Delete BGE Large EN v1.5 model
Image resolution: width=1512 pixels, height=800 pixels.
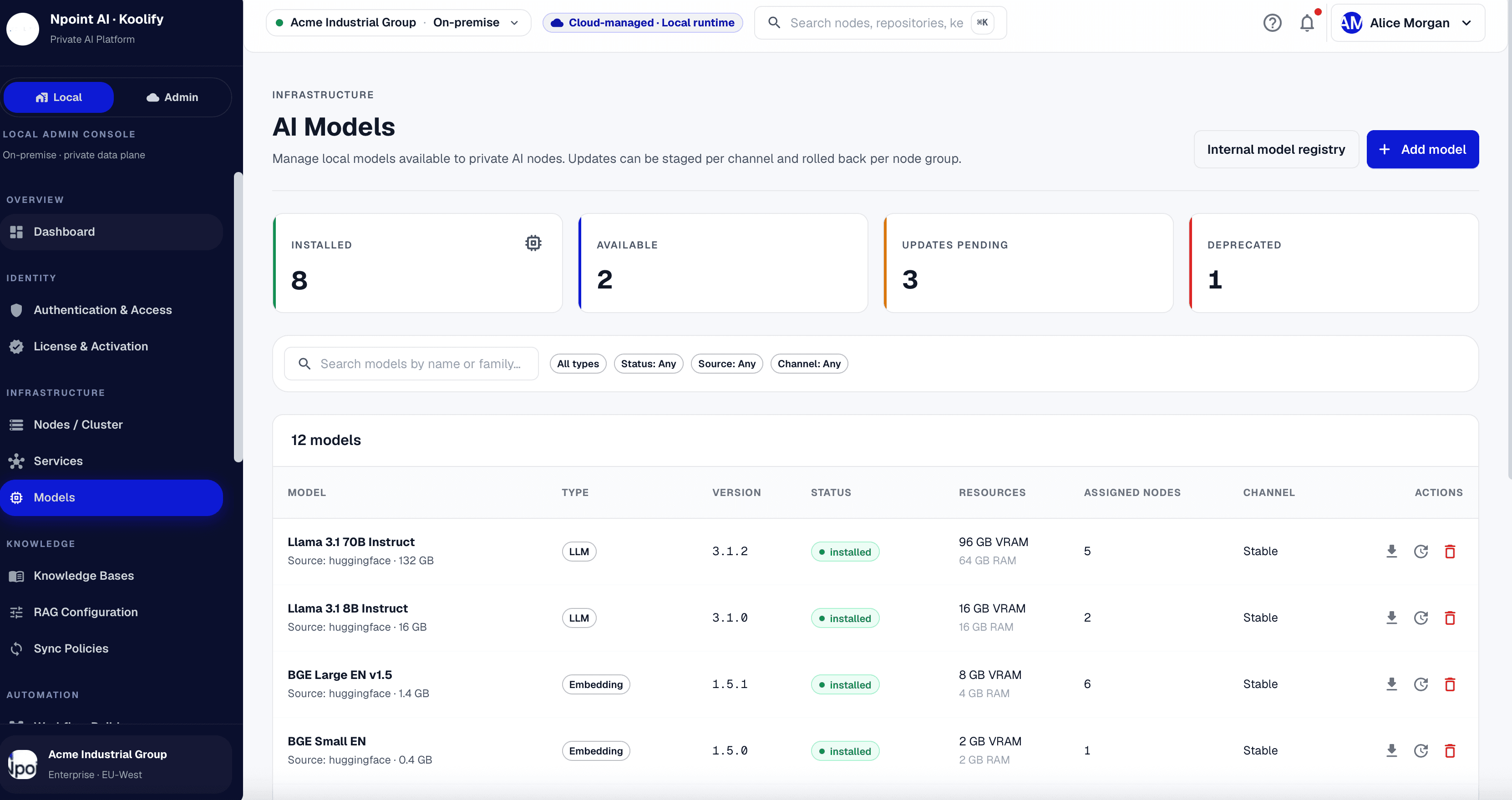point(1450,684)
